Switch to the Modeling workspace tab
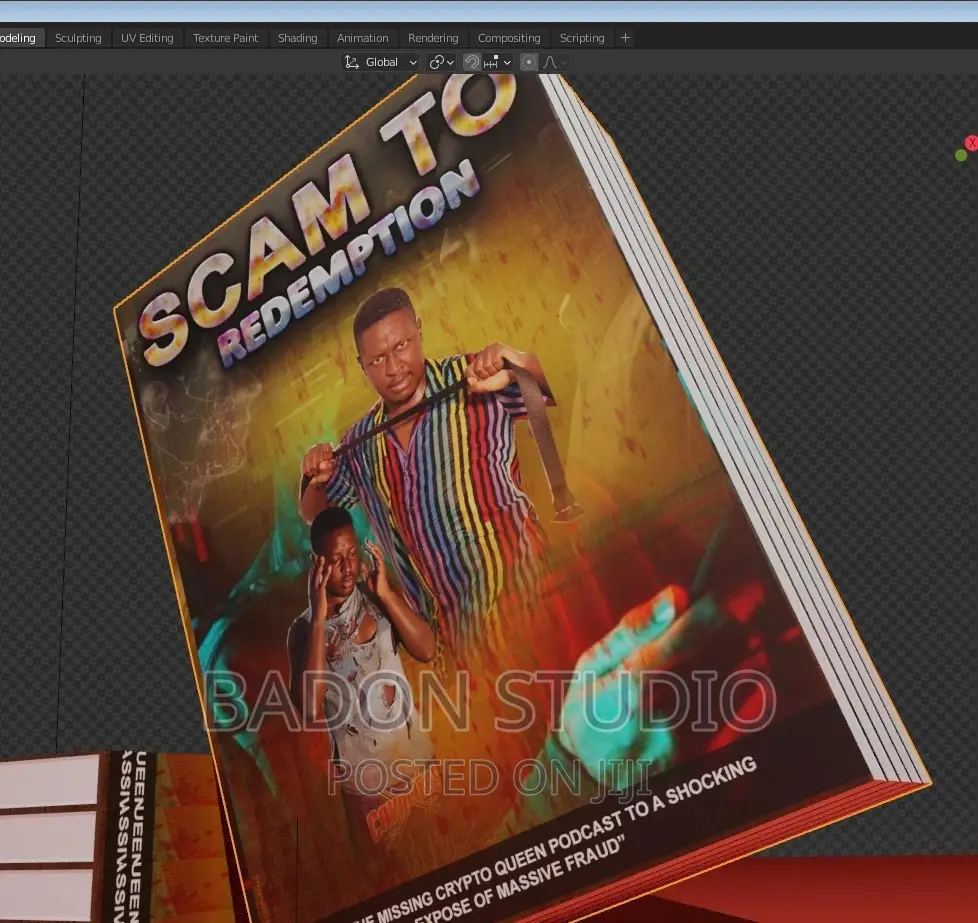 (x=19, y=38)
